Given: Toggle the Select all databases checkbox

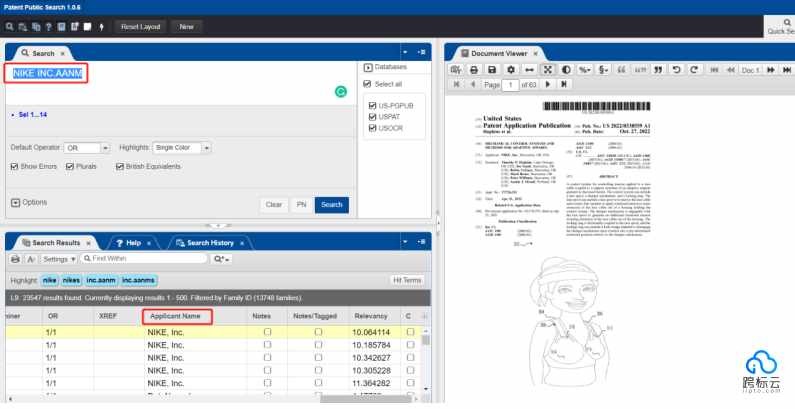Looking at the screenshot, I should pyautogui.click(x=367, y=84).
